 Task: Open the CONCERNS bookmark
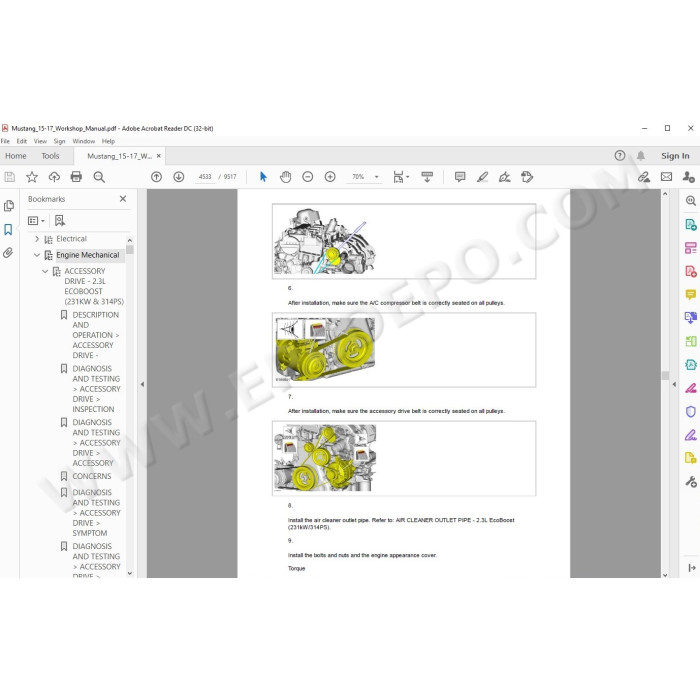(x=92, y=476)
